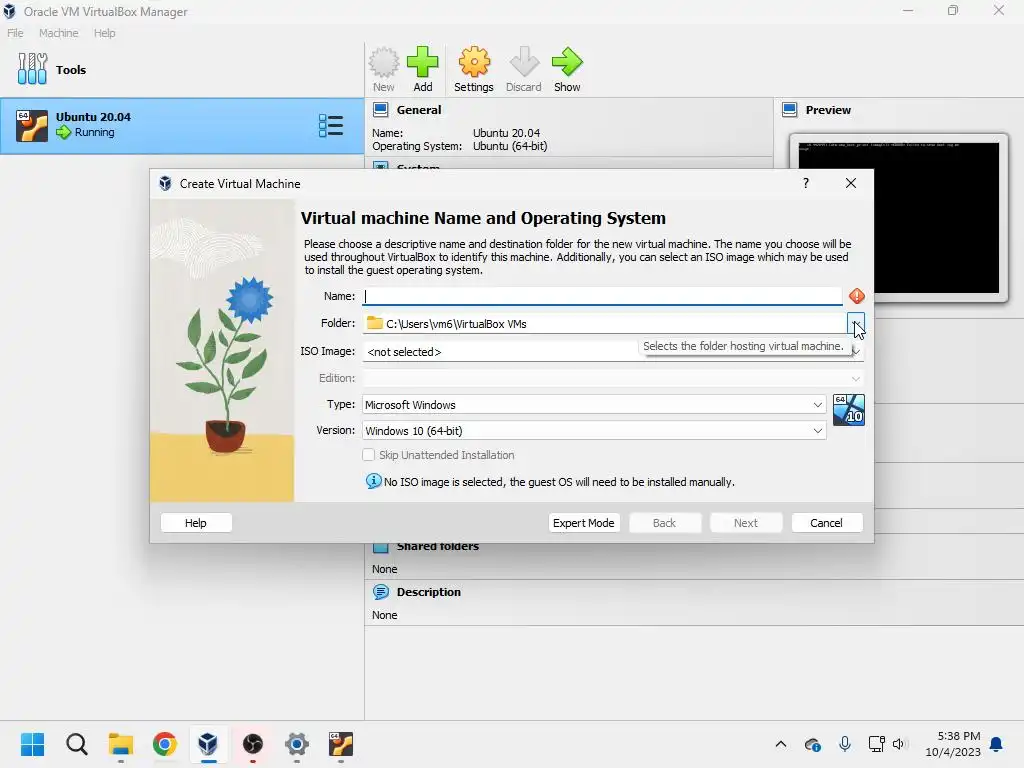Open the Folder dropdown arrow
This screenshot has height=768, width=1024.
coord(856,323)
